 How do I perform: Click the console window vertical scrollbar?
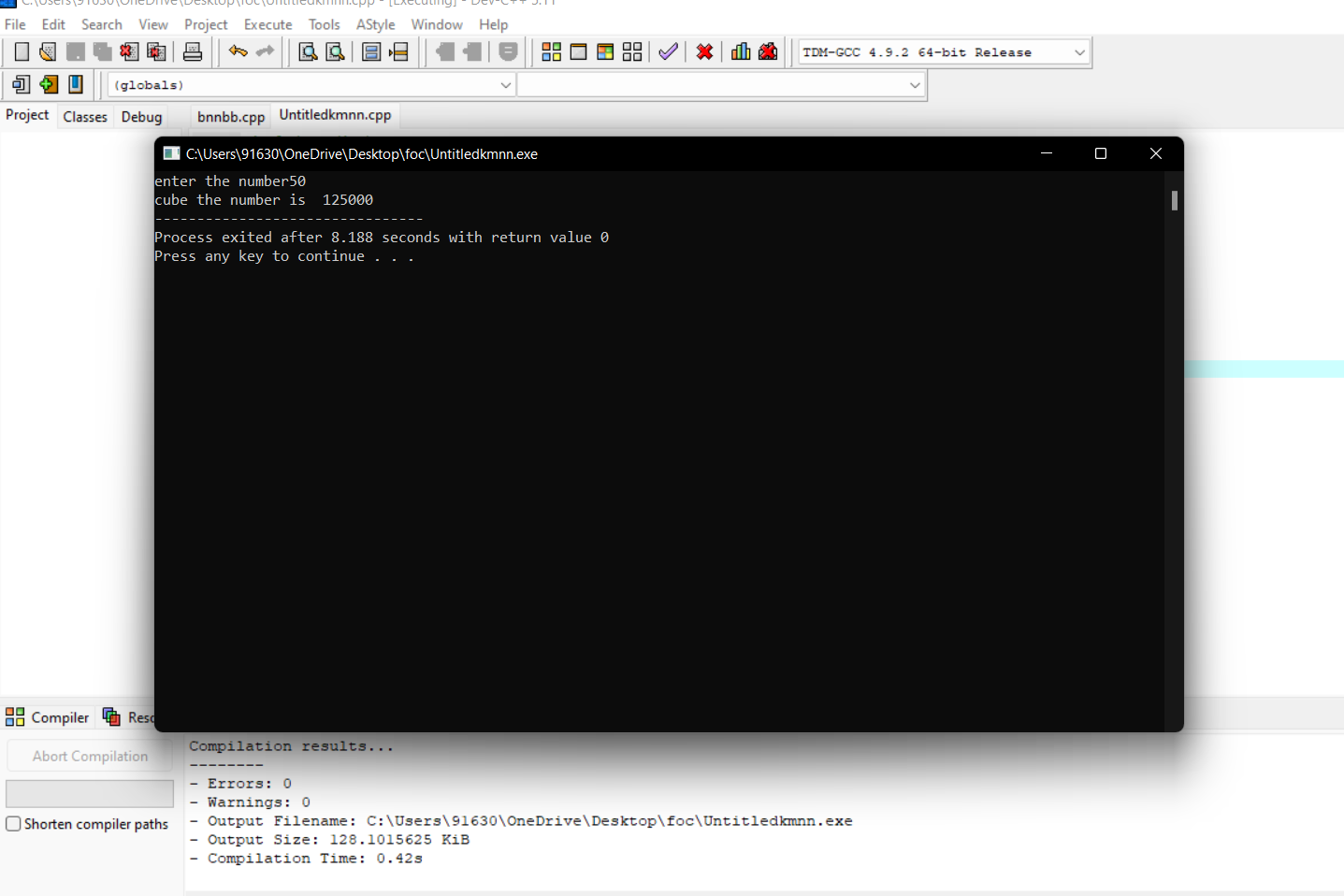[1174, 200]
